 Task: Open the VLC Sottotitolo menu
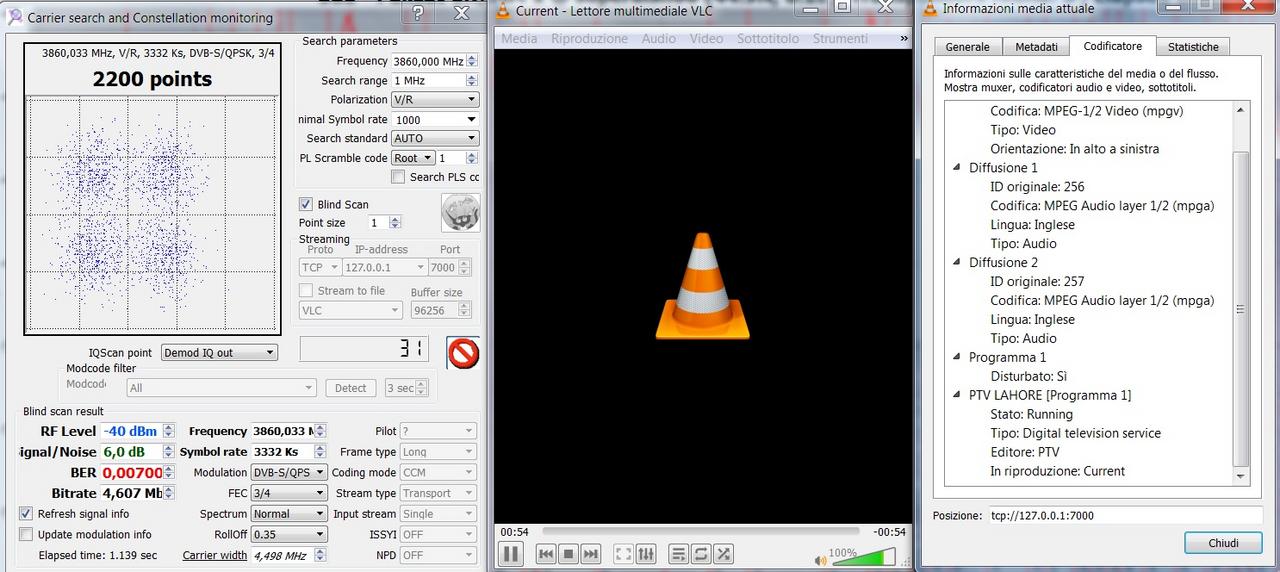point(768,38)
